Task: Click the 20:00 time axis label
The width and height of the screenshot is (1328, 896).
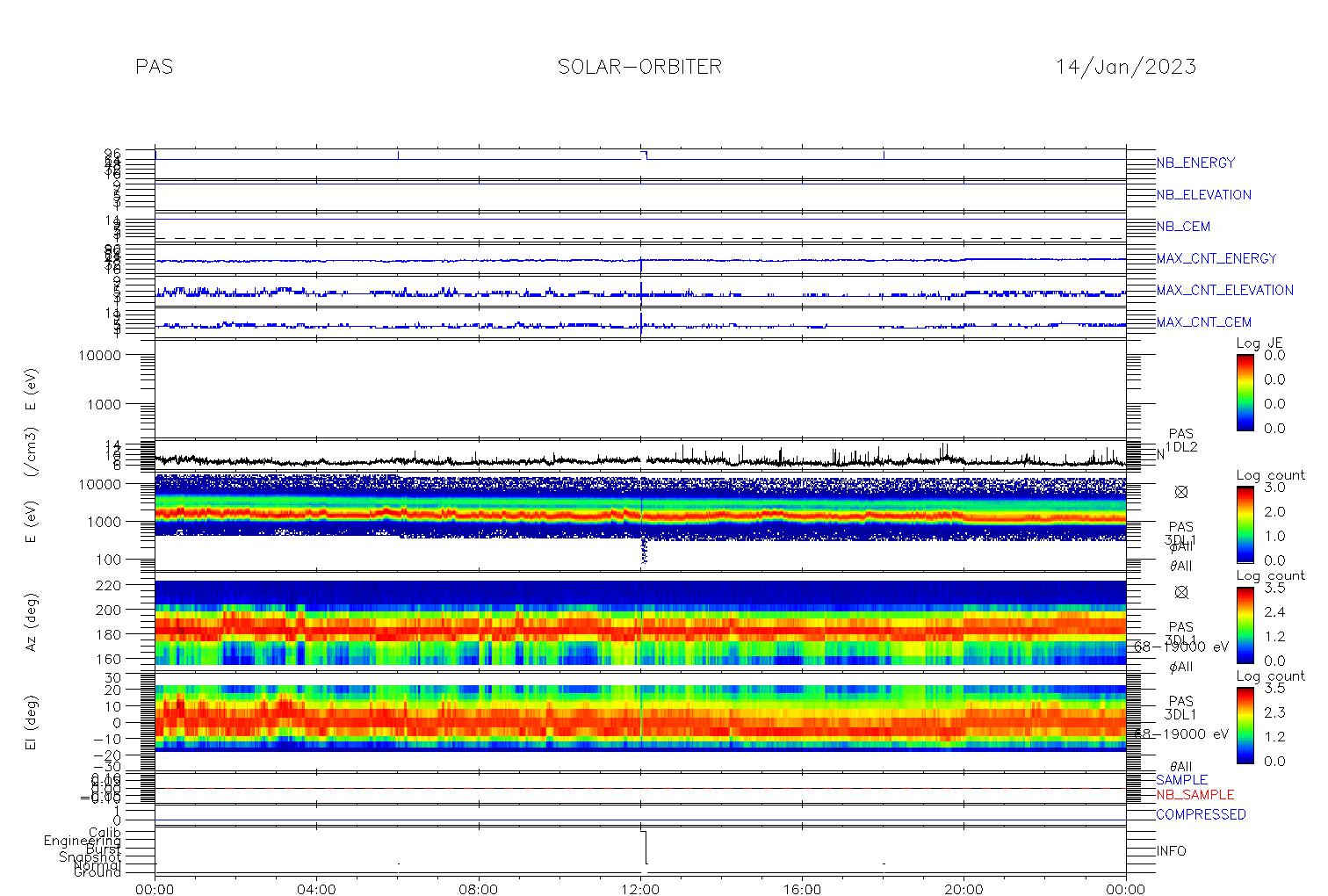Action: 964,889
